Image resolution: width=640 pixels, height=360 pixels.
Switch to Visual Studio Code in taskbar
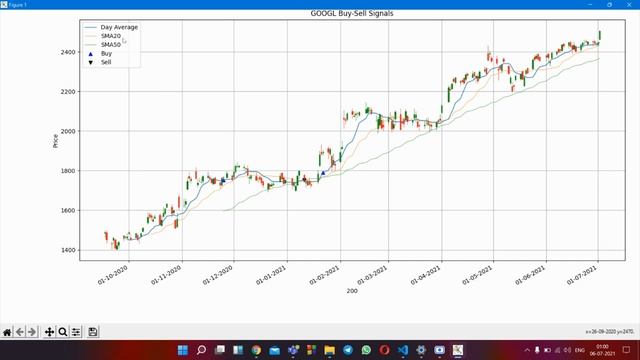click(402, 350)
